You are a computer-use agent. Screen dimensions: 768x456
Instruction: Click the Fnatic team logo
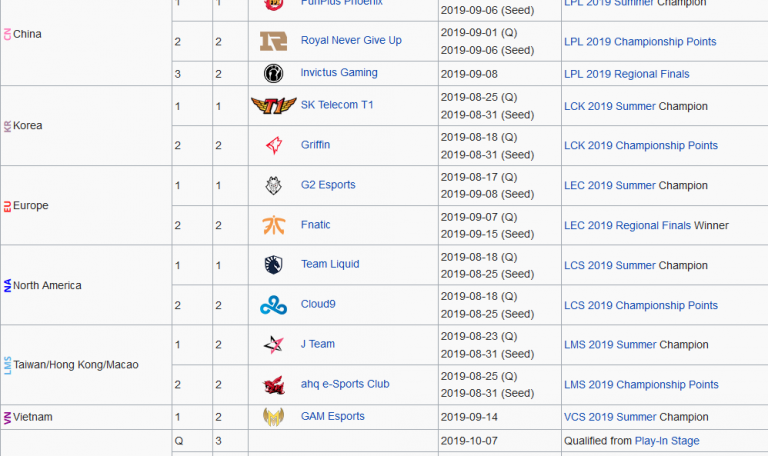(x=273, y=225)
